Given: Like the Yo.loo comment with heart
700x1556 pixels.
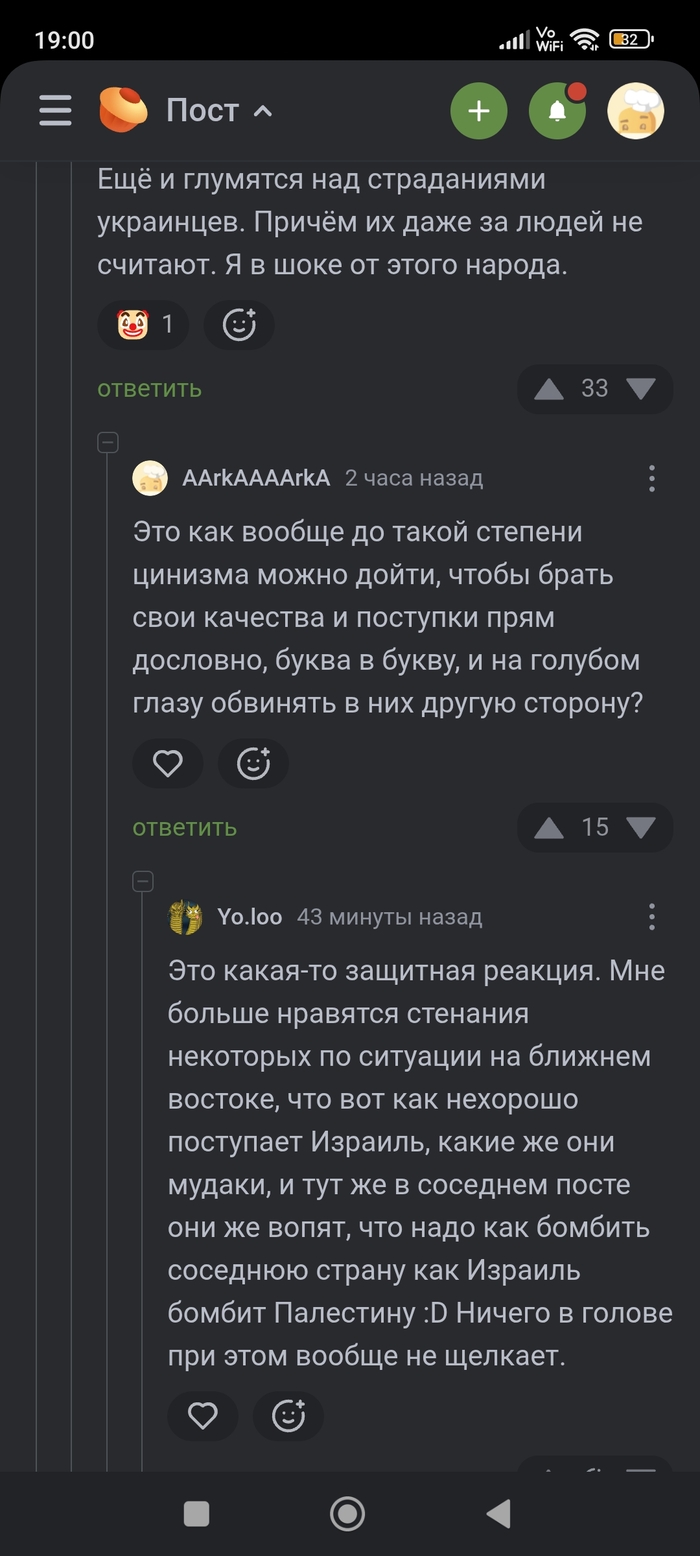Looking at the screenshot, I should tap(203, 1415).
